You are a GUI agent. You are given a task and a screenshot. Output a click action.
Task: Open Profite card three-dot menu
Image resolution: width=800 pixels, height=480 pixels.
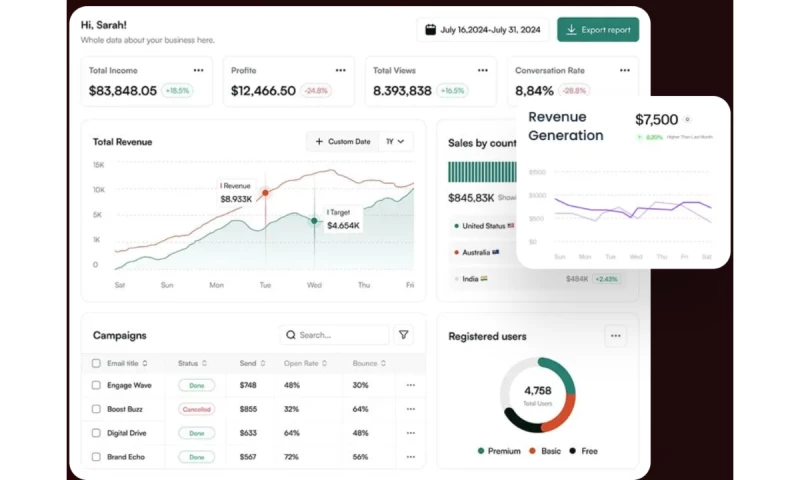(341, 70)
